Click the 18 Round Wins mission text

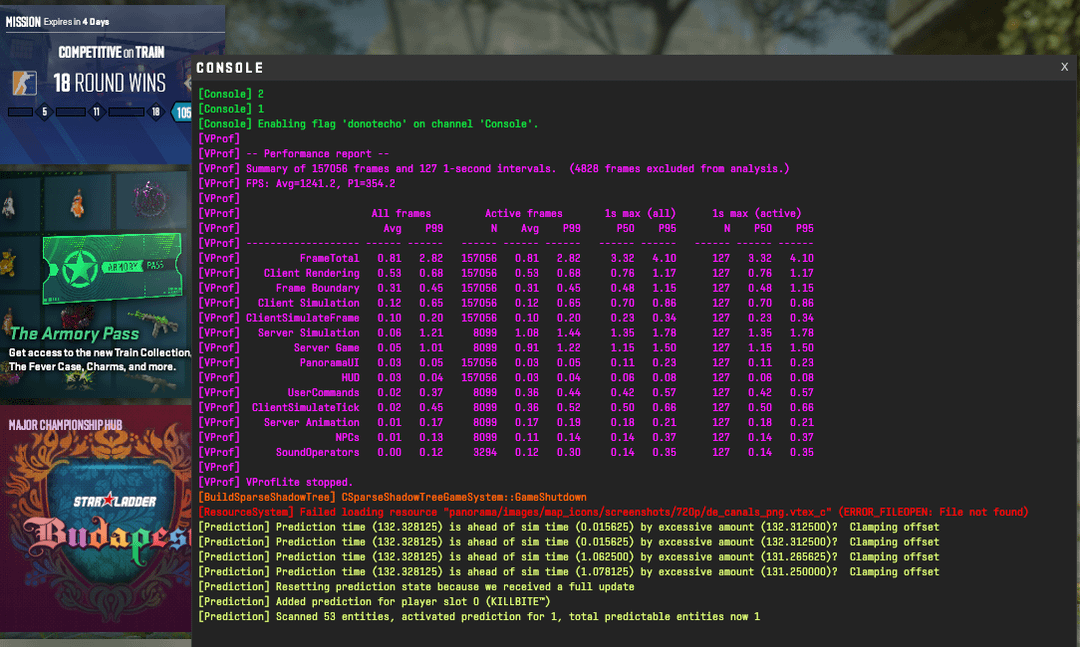tap(110, 83)
